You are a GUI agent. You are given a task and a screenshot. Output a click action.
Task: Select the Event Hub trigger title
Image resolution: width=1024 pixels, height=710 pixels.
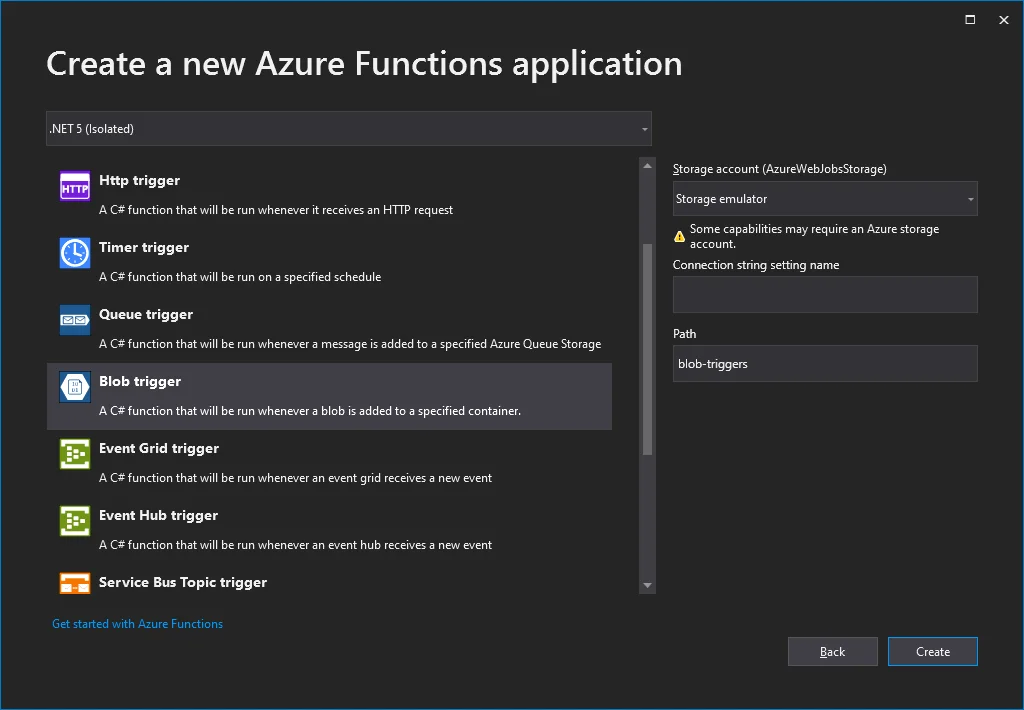(158, 515)
